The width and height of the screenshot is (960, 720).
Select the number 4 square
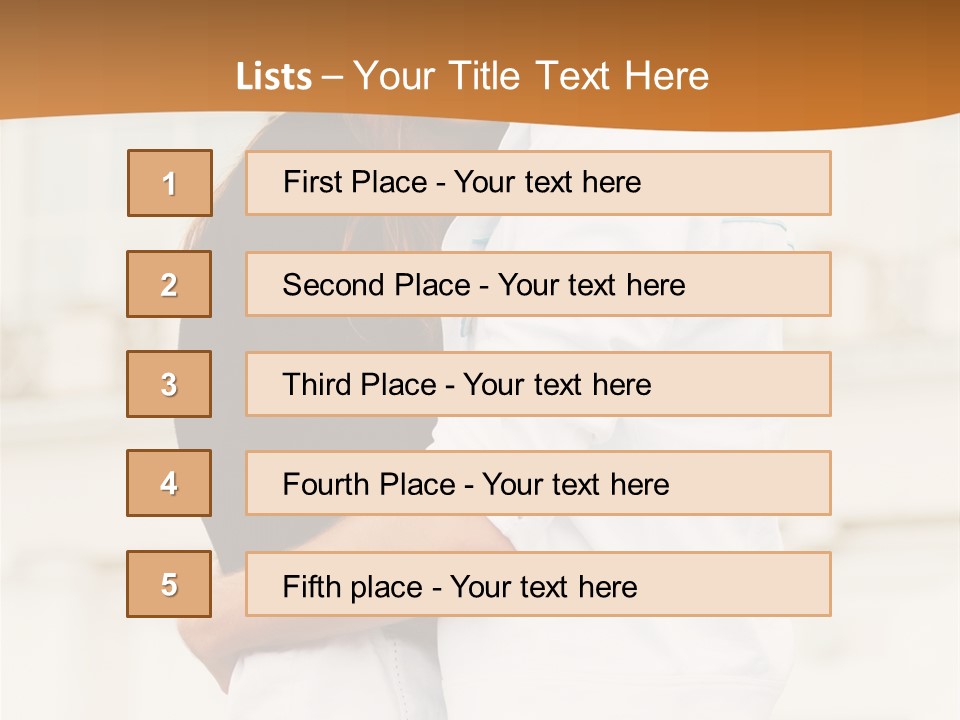[169, 483]
